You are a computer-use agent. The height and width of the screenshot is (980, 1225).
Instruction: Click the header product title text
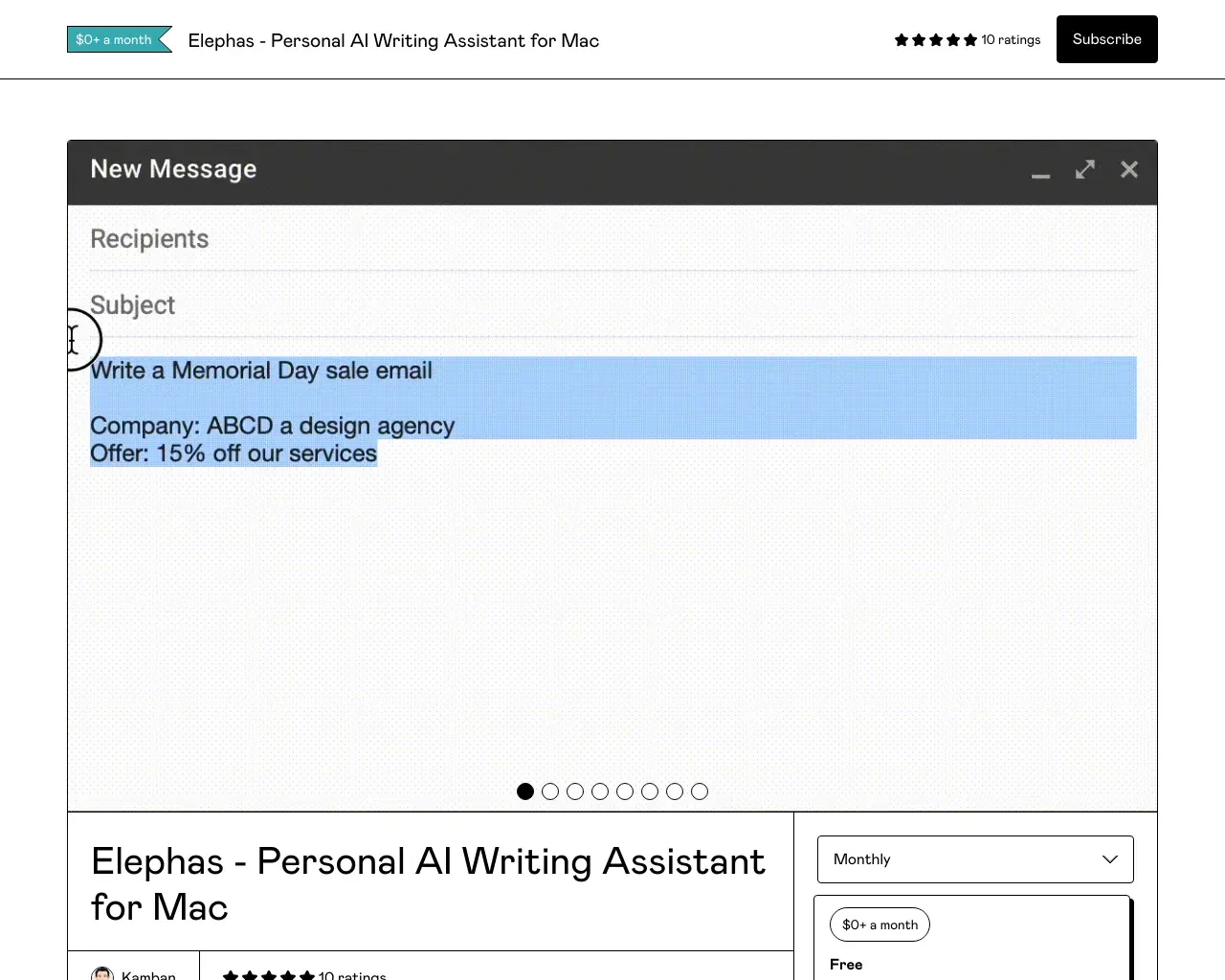(x=393, y=40)
